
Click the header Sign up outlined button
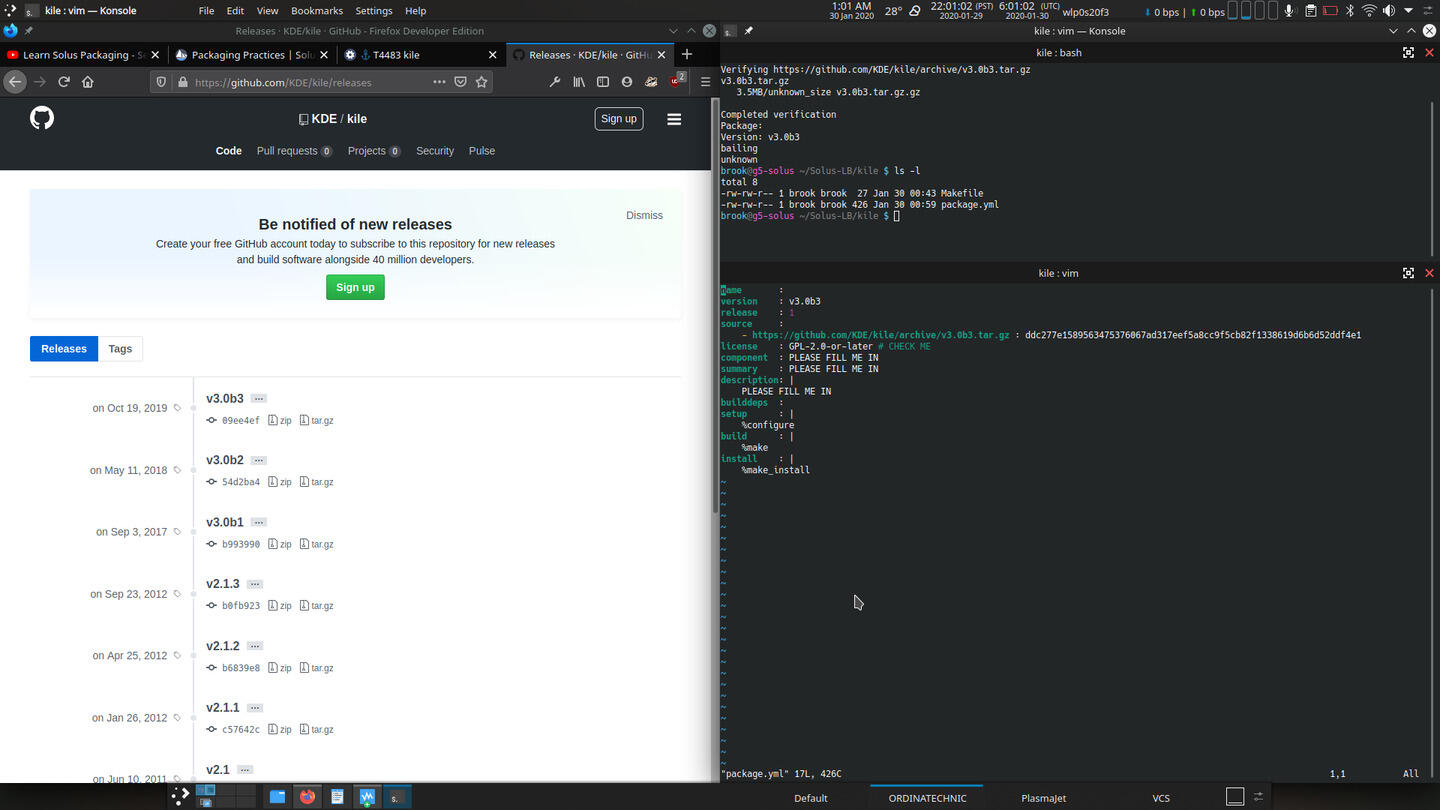click(x=618, y=118)
